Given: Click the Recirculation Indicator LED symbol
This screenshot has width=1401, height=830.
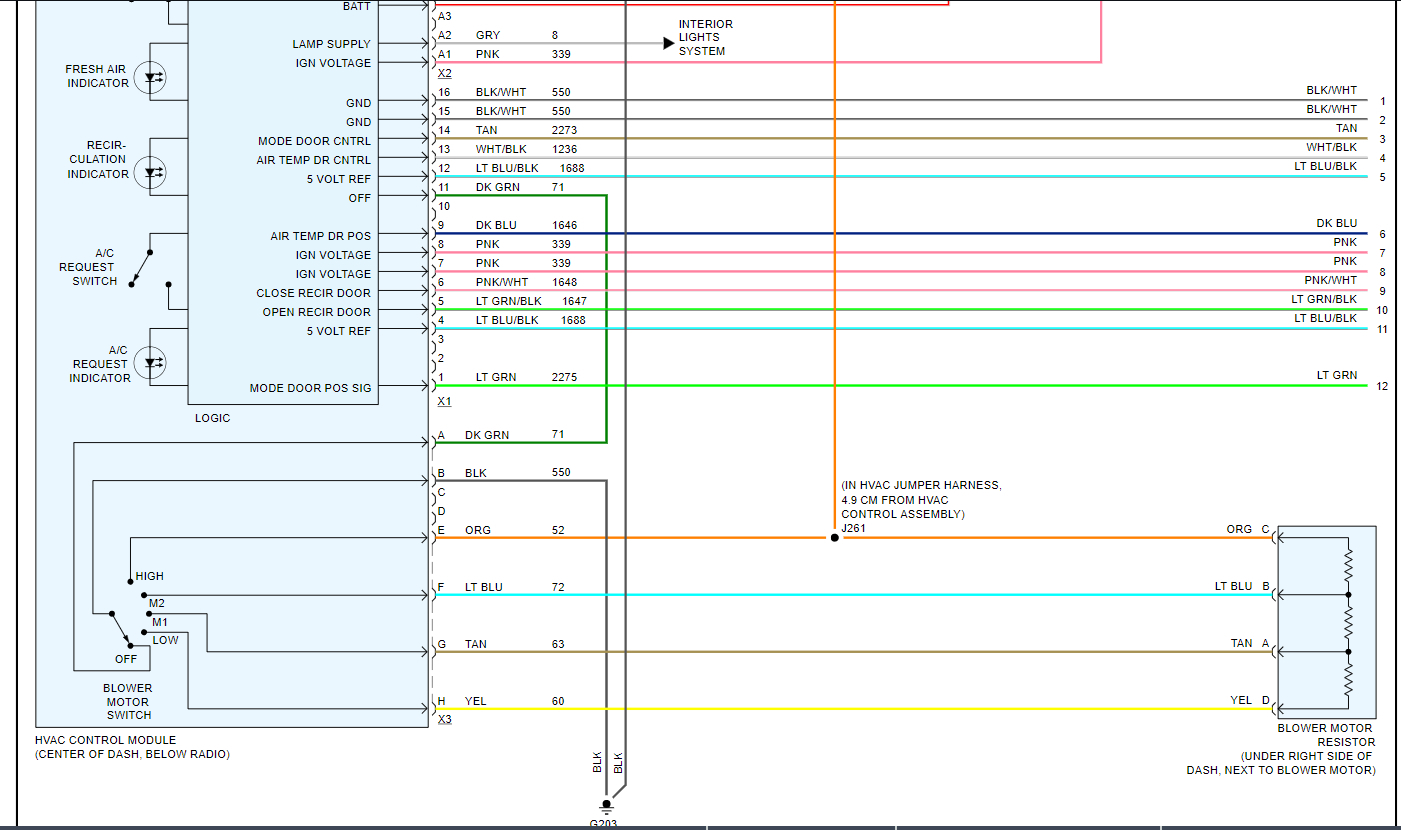Looking at the screenshot, I should click(152, 172).
